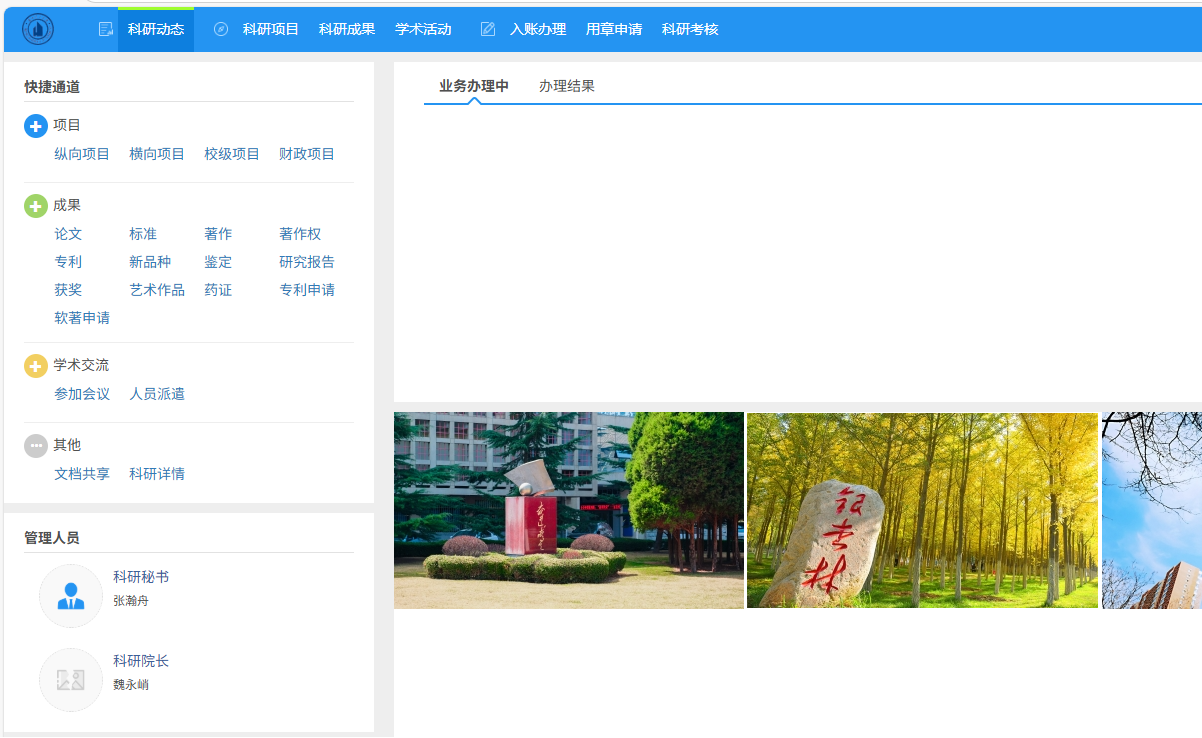Click the compass icon before 科研项目
This screenshot has height=738, width=1202.
coord(221,29)
